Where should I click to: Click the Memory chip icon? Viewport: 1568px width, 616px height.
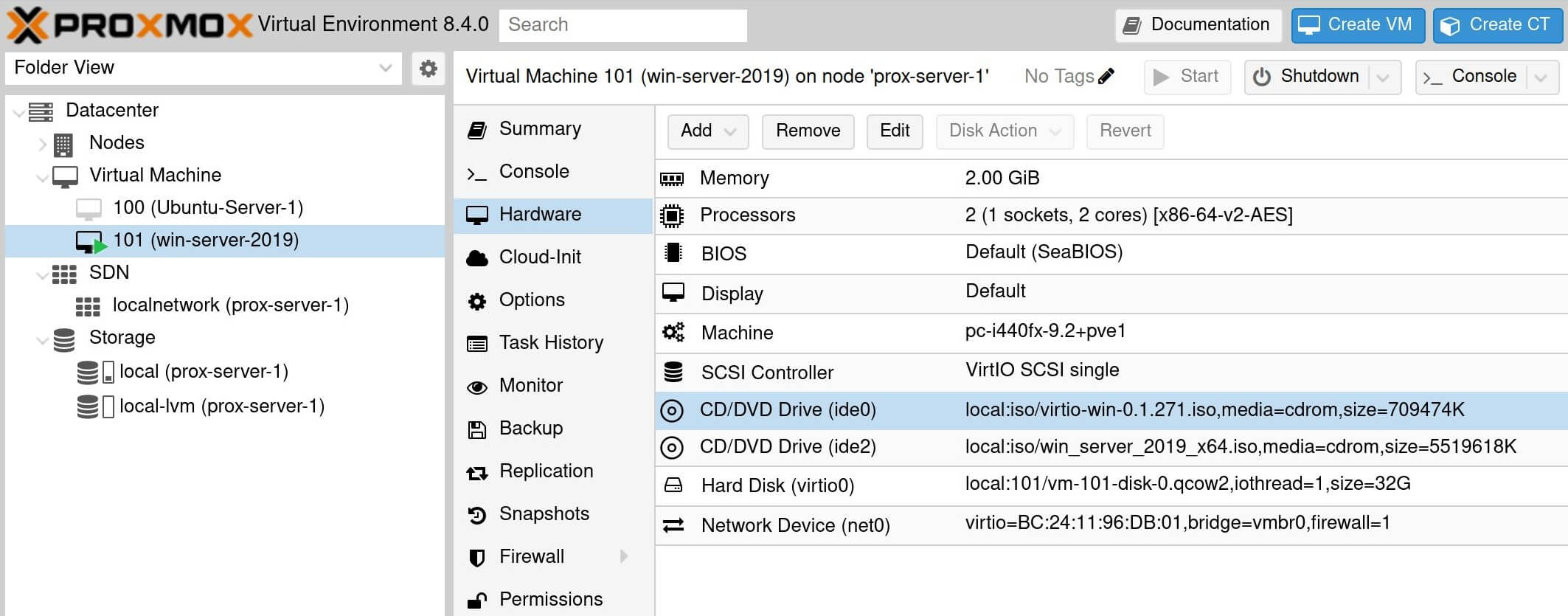point(672,179)
